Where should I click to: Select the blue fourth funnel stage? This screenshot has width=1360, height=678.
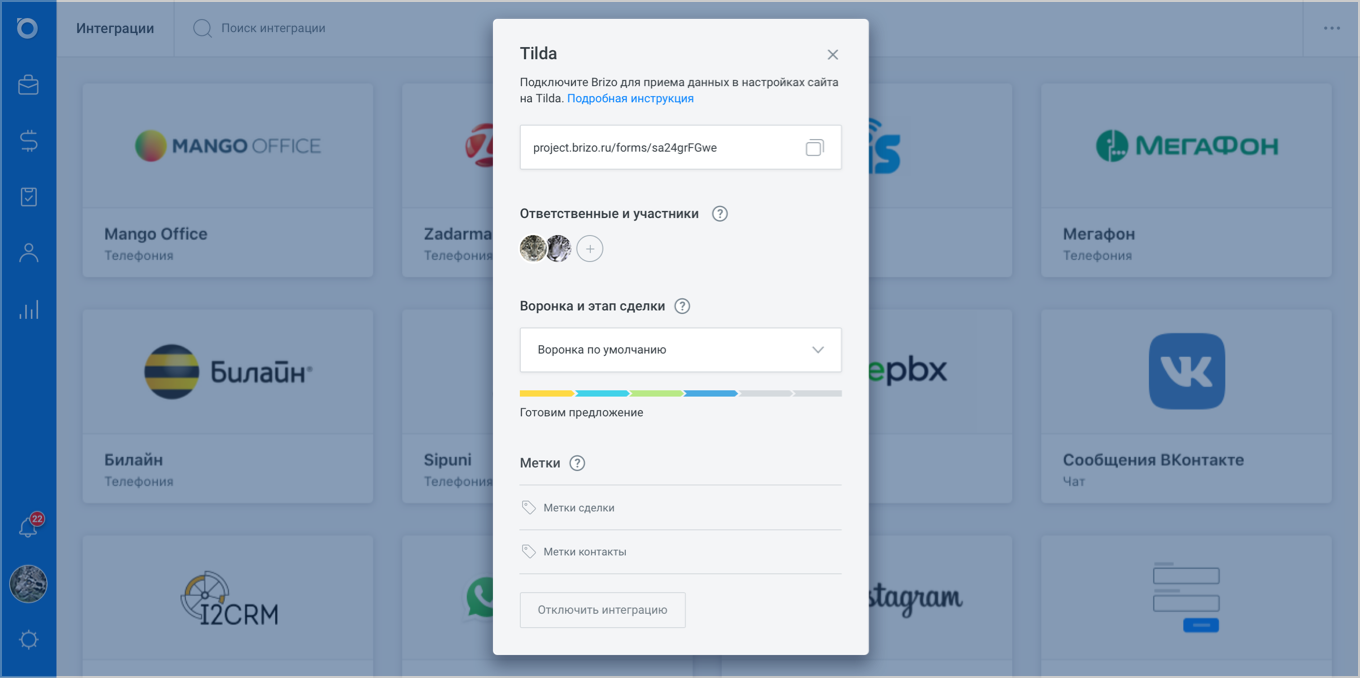coord(710,394)
